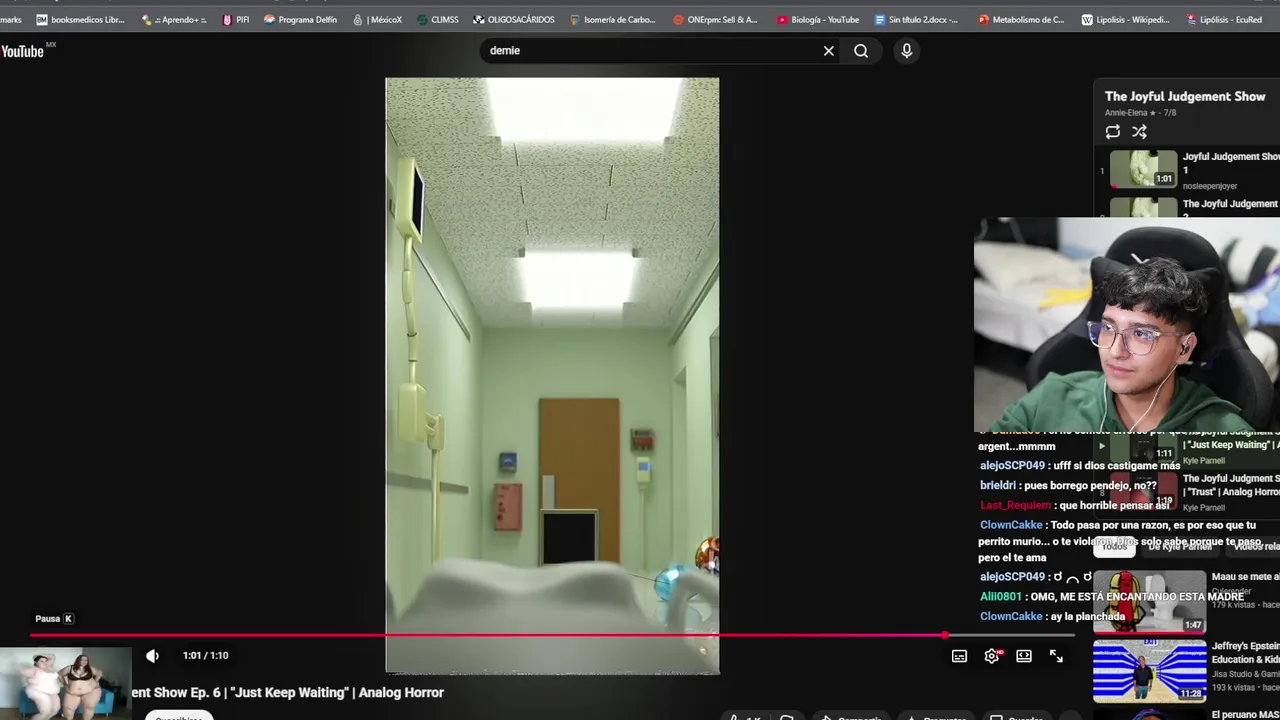Play playlist video 1 thumbnail (1:01)
1280x720 pixels.
(1143, 168)
